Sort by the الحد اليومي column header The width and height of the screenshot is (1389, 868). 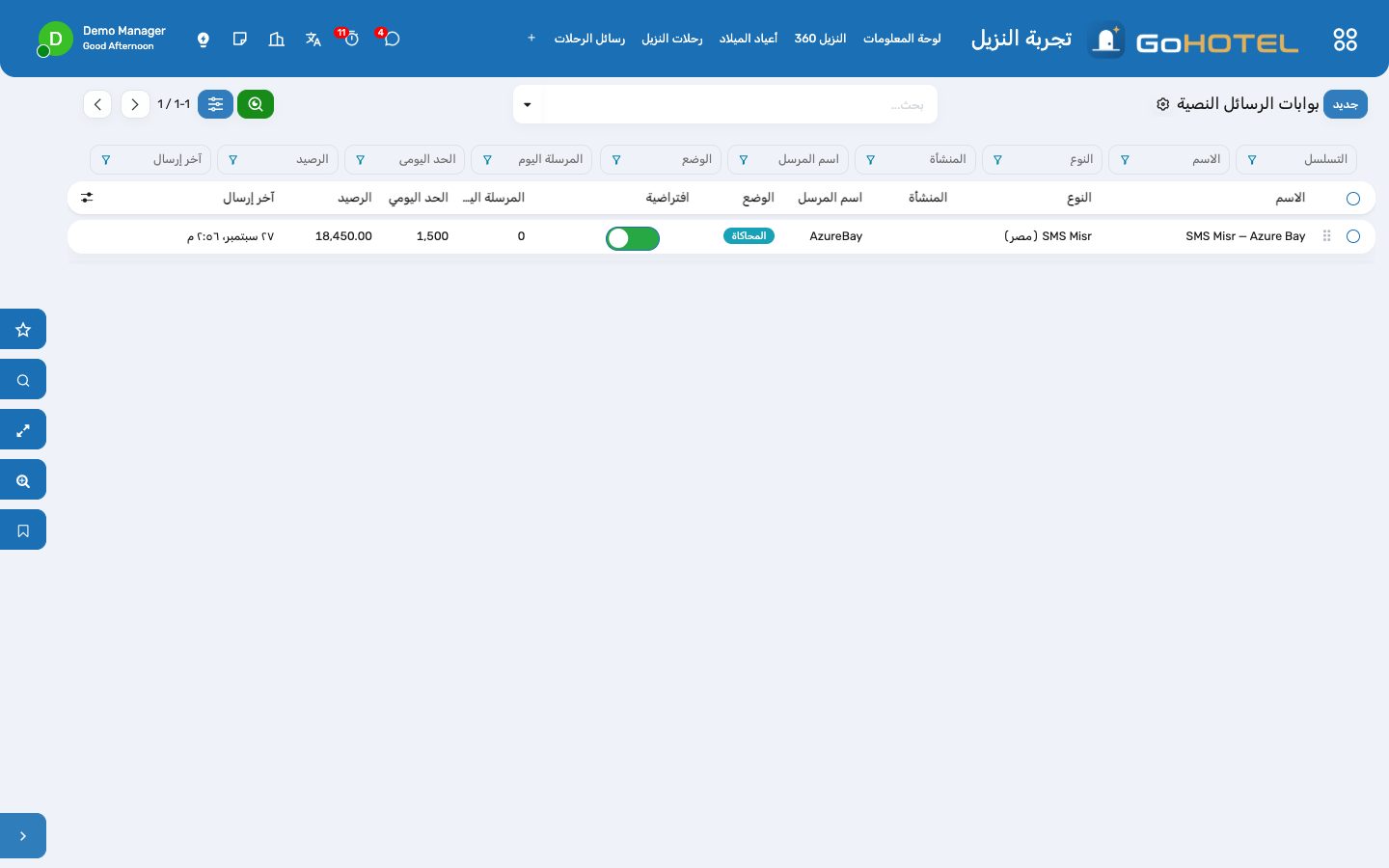pyautogui.click(x=419, y=198)
